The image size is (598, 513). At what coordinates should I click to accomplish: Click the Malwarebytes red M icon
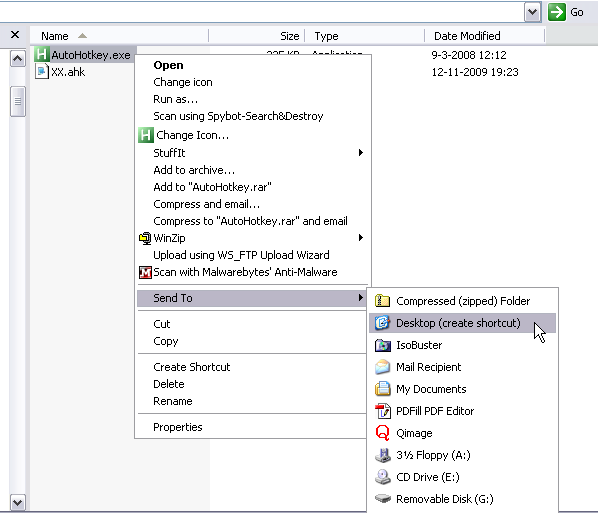145,272
